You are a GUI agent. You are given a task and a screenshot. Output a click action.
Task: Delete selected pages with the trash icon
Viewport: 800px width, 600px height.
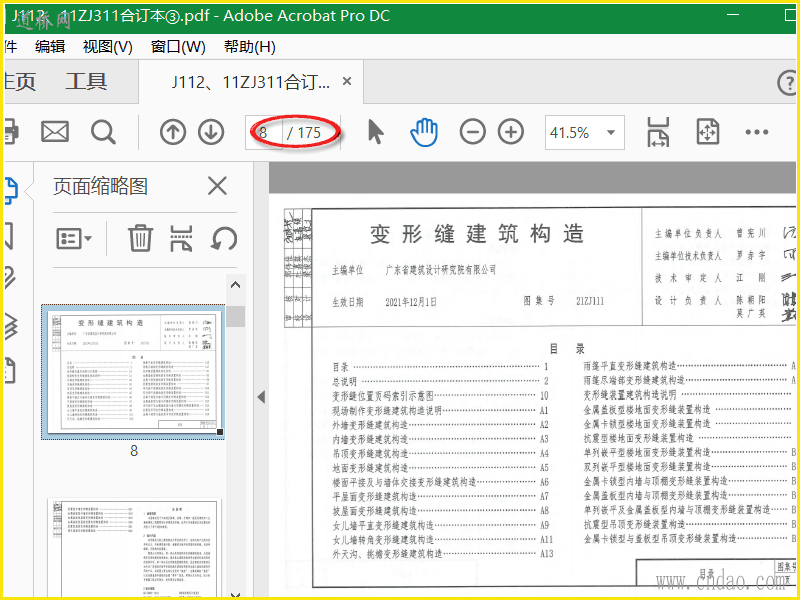tap(140, 238)
